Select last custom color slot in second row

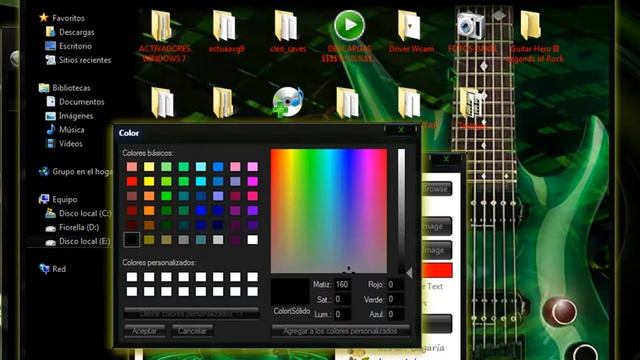tap(253, 291)
